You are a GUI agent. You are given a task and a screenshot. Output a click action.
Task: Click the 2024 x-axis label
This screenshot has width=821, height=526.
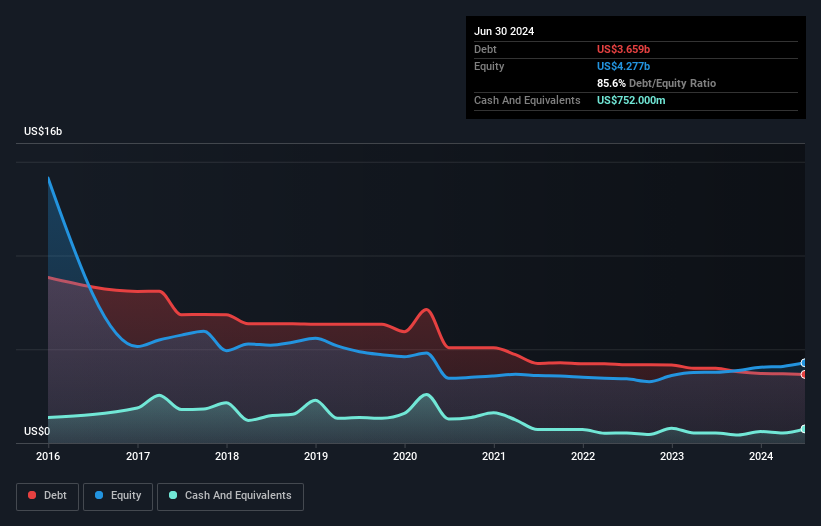click(x=761, y=456)
